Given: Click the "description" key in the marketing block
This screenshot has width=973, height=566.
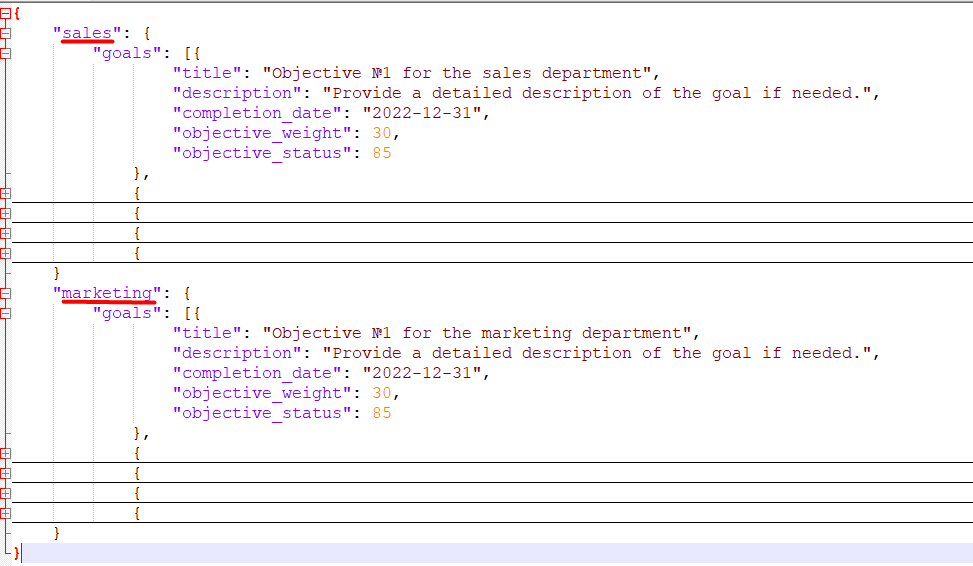Looking at the screenshot, I should 237,353.
